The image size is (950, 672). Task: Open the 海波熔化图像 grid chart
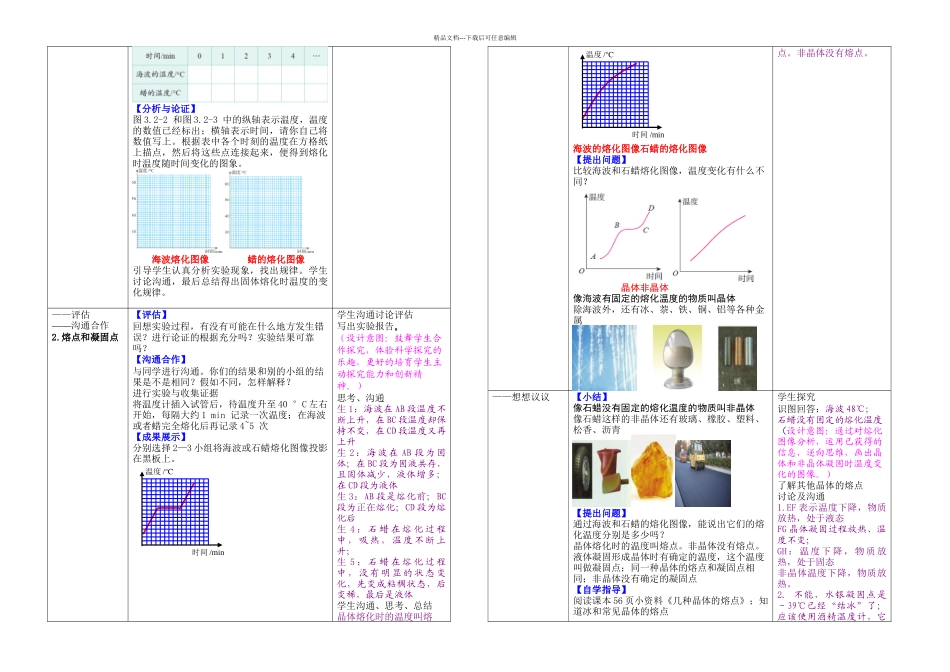coord(176,211)
